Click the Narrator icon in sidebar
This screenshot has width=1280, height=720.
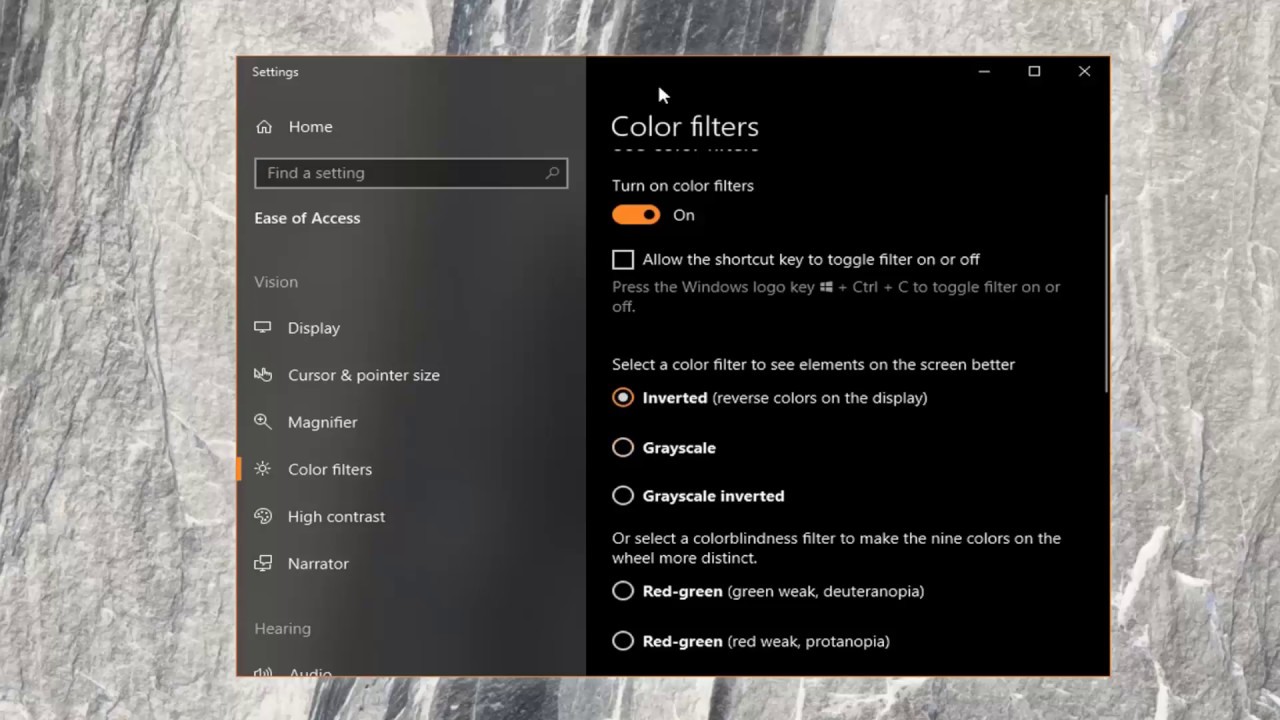[263, 563]
